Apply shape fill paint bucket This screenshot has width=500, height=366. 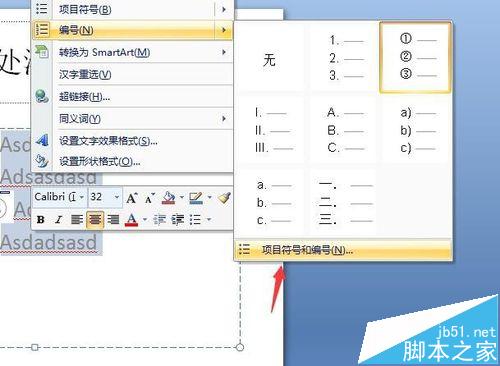[x=169, y=198]
